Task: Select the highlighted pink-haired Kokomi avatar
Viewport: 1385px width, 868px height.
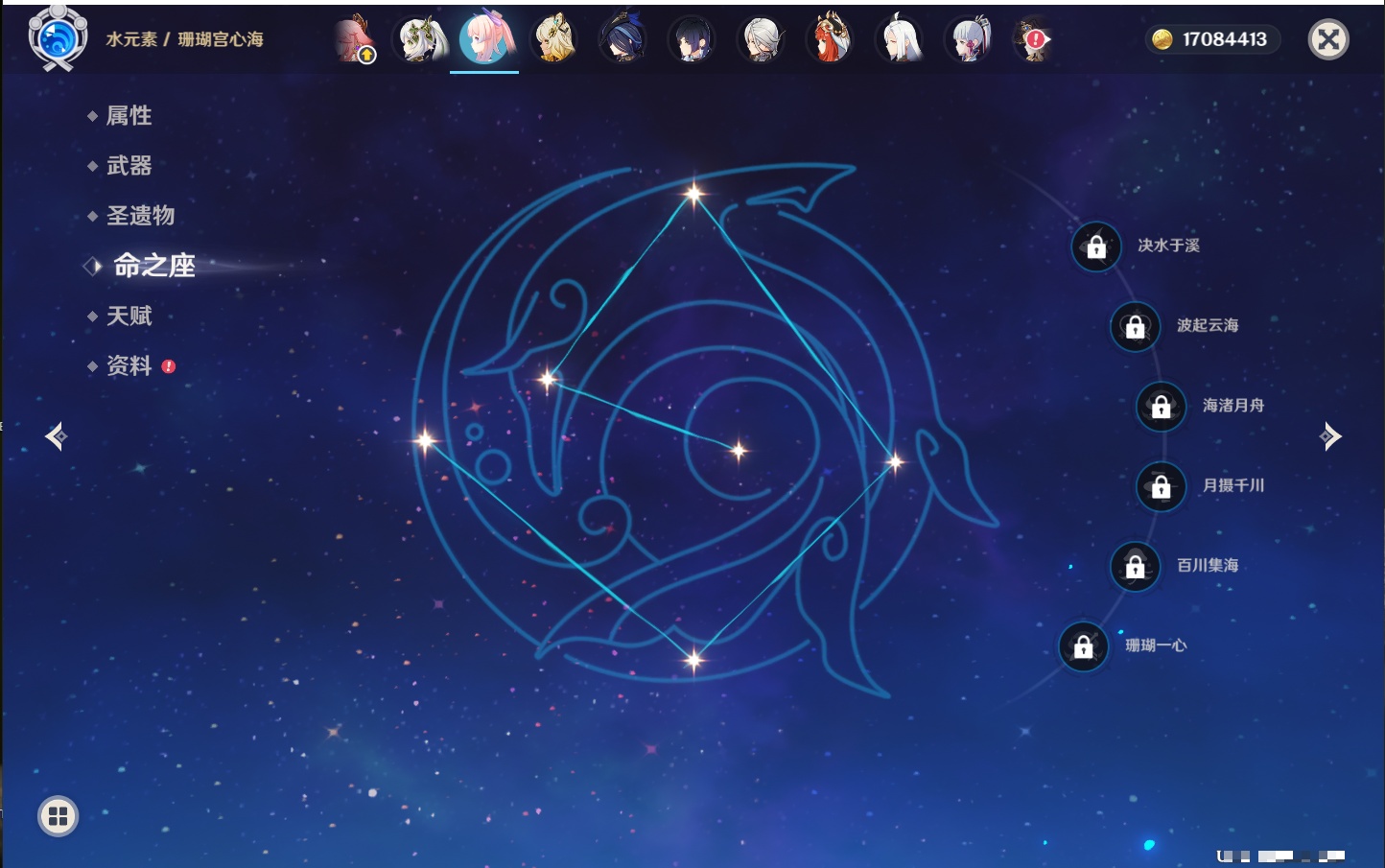Action: [485, 38]
